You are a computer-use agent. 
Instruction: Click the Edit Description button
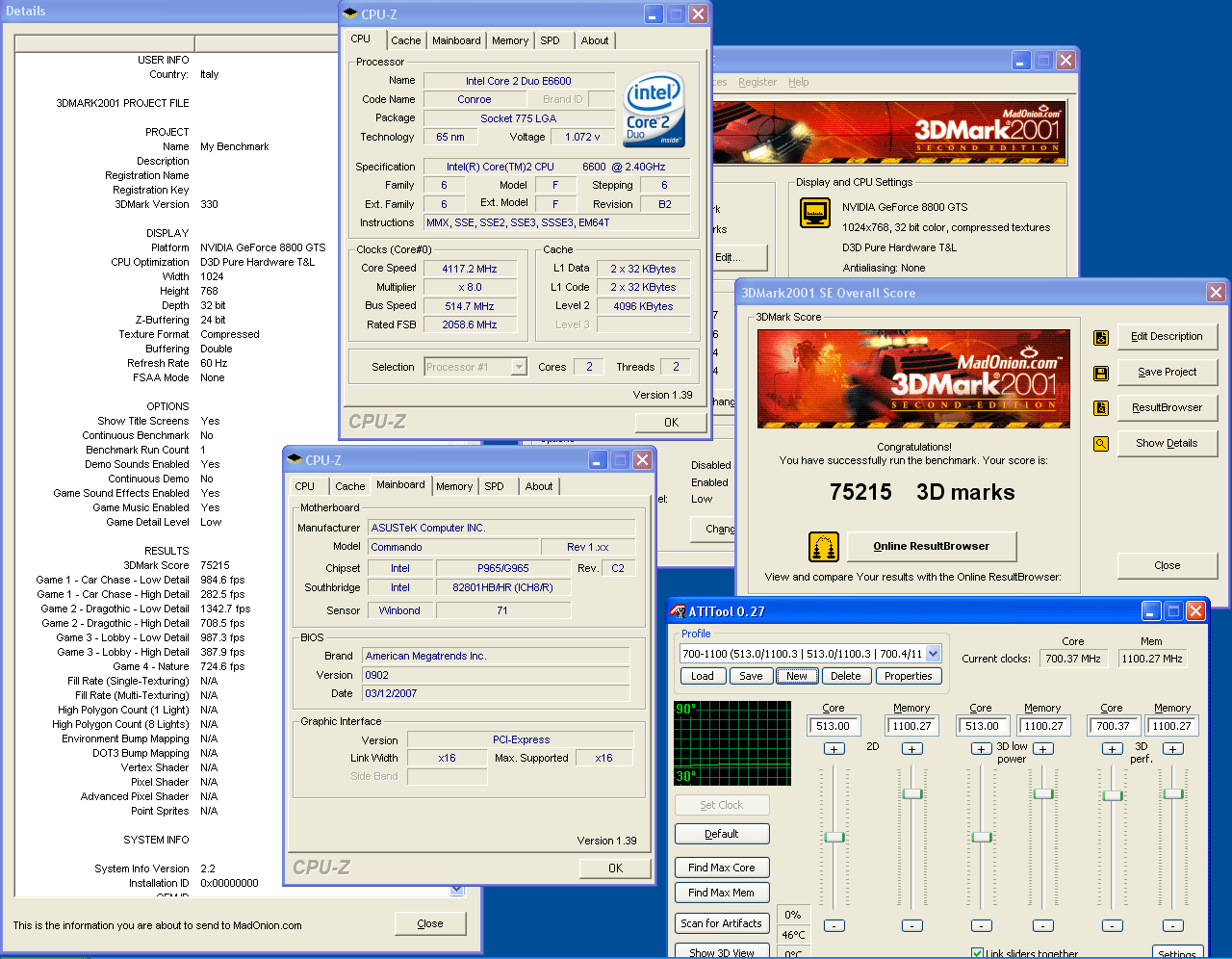pyautogui.click(x=1167, y=337)
